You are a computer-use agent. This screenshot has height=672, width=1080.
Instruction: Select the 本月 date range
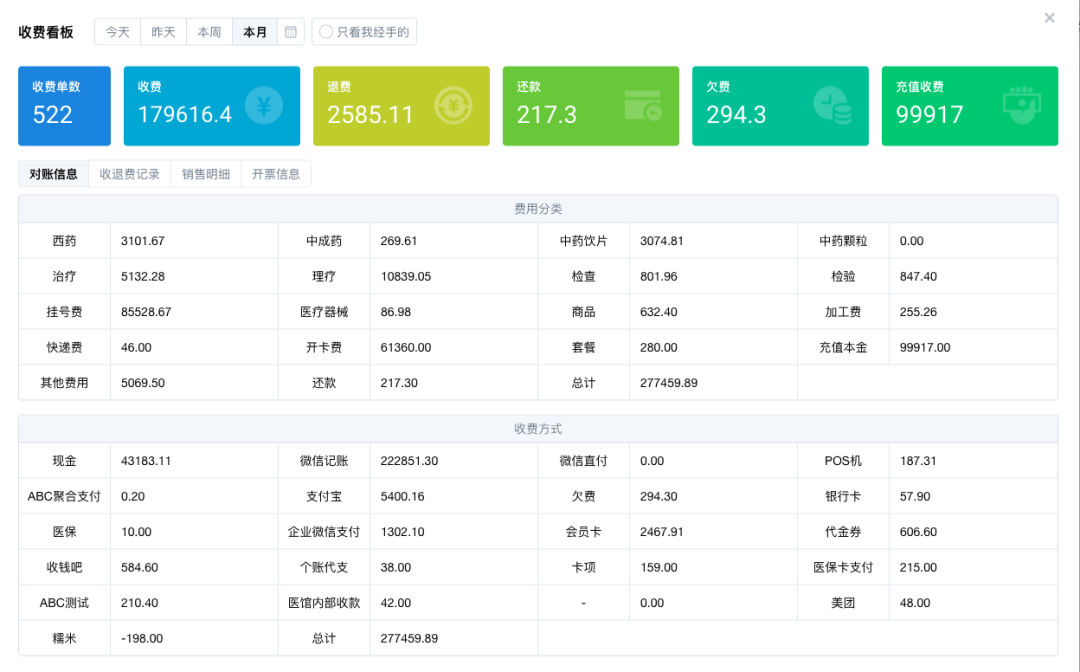click(x=255, y=32)
